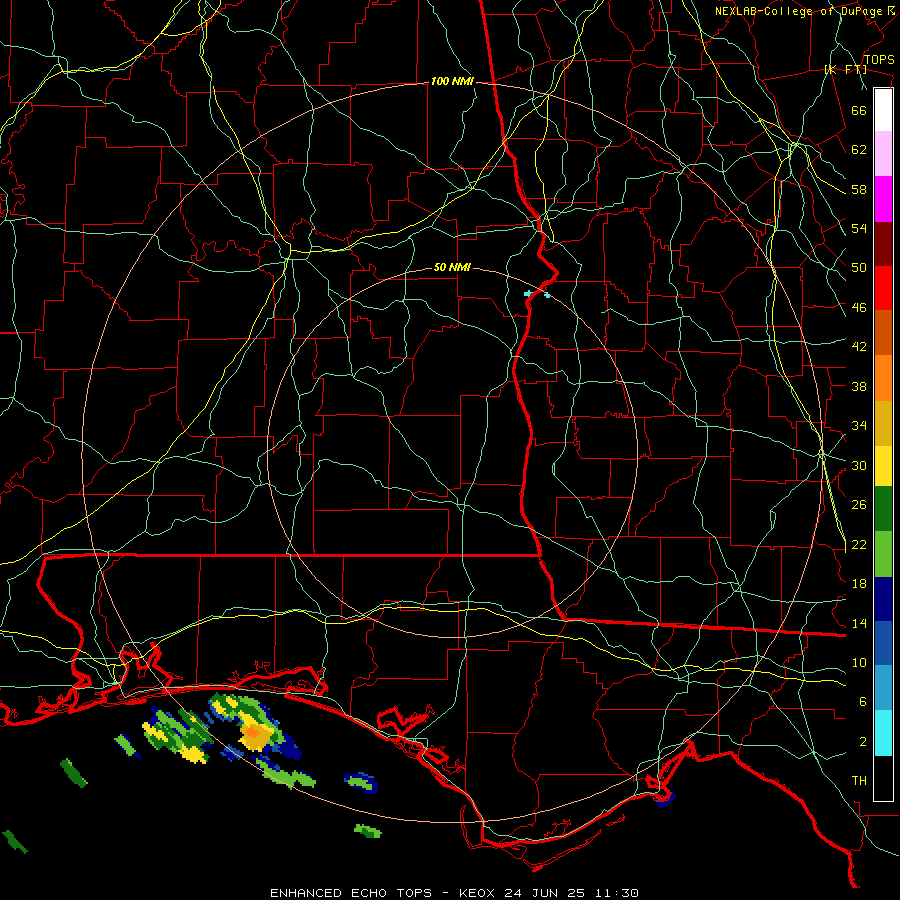Click the dark orange legend swatch near 42
Screen dimensions: 900x900
click(883, 333)
